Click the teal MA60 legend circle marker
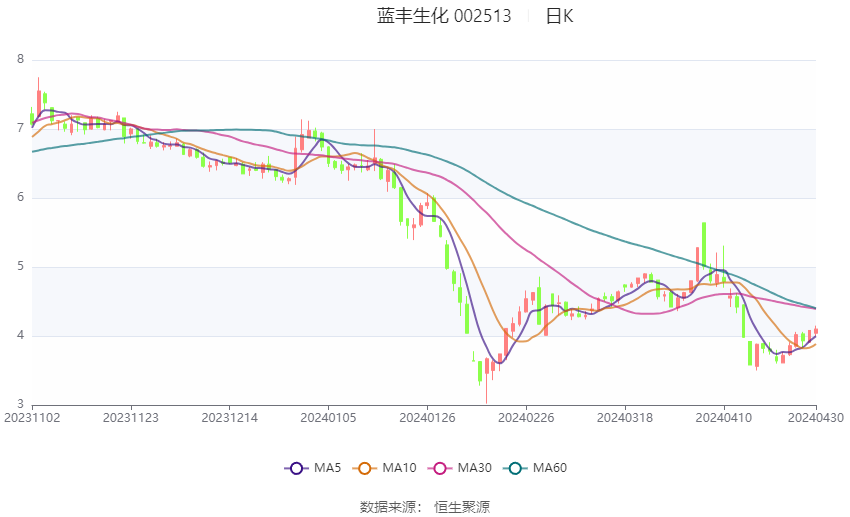This screenshot has width=850, height=517. pyautogui.click(x=516, y=468)
